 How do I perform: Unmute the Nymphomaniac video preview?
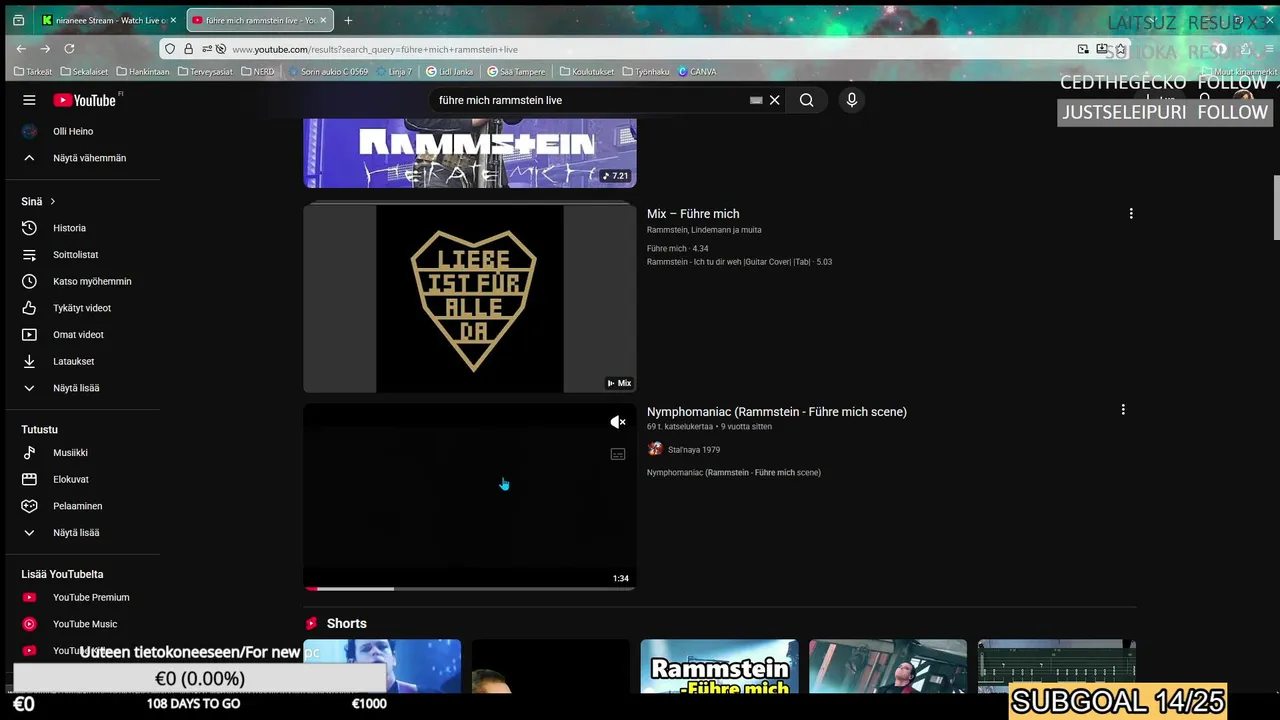pos(618,422)
